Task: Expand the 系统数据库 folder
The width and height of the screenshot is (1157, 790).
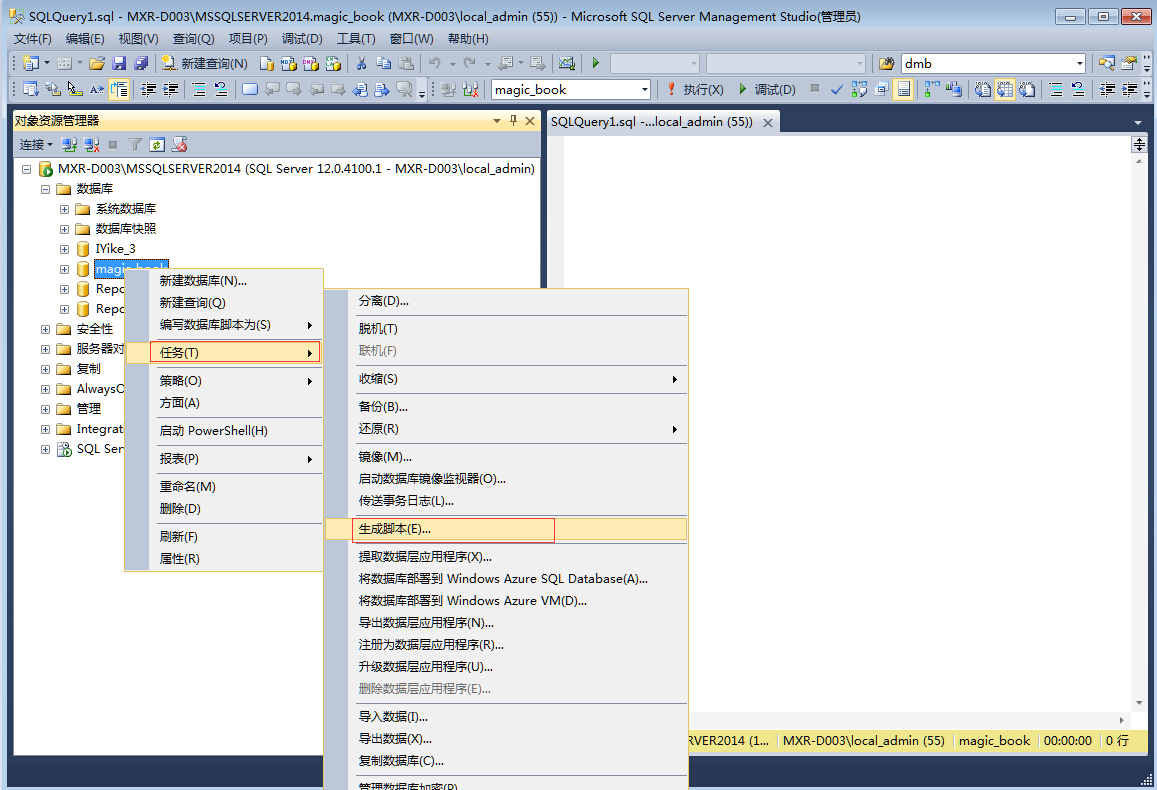Action: (x=64, y=209)
